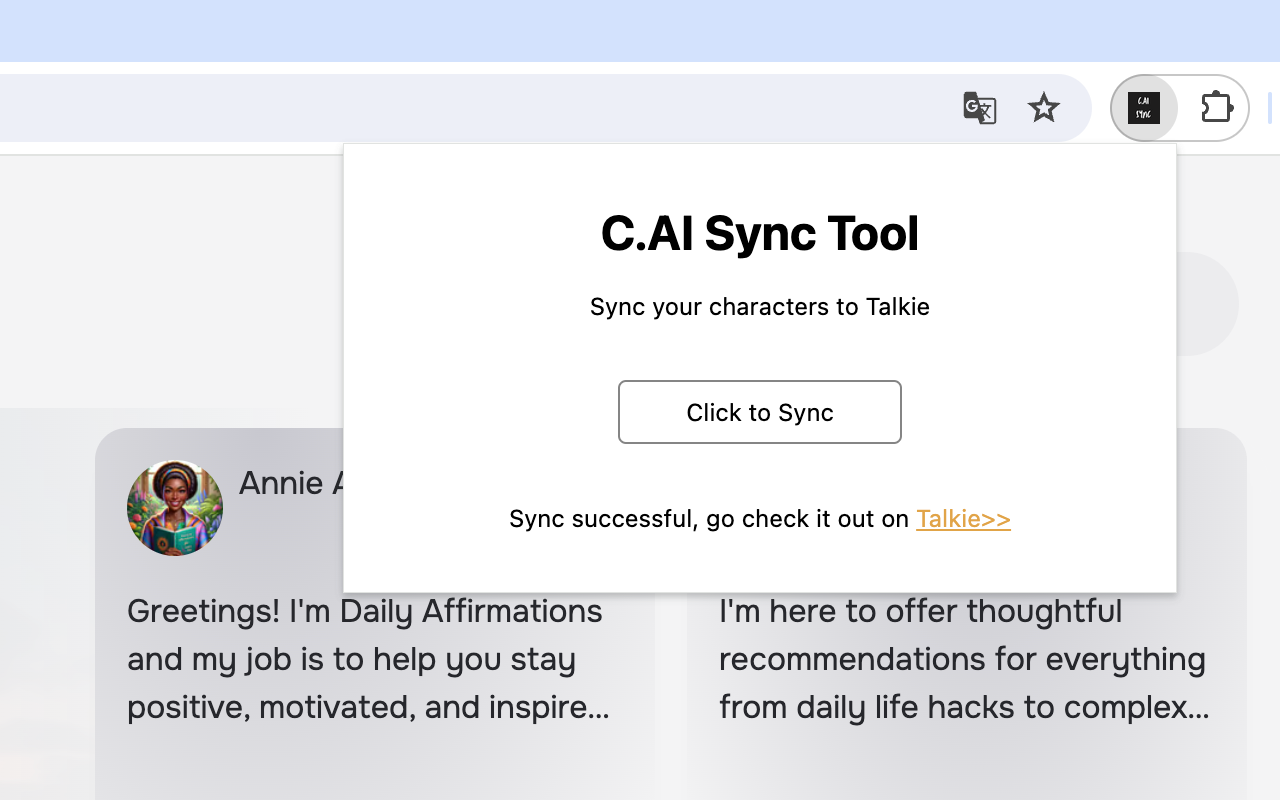Click the Click to Sync button
Viewport: 1280px width, 800px height.
pyautogui.click(x=760, y=412)
